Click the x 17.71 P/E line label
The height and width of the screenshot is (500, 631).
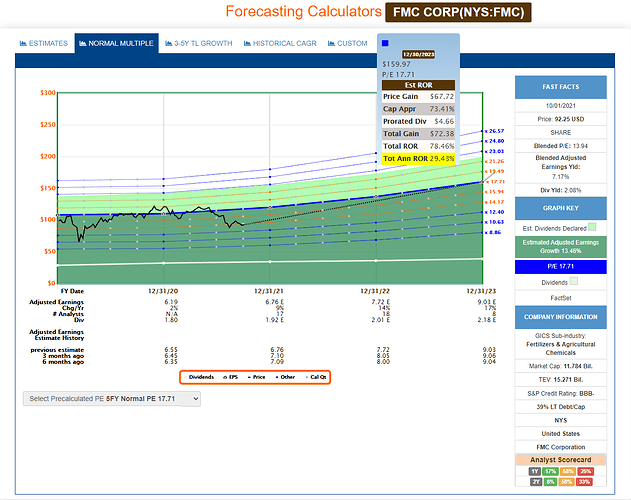(x=494, y=182)
